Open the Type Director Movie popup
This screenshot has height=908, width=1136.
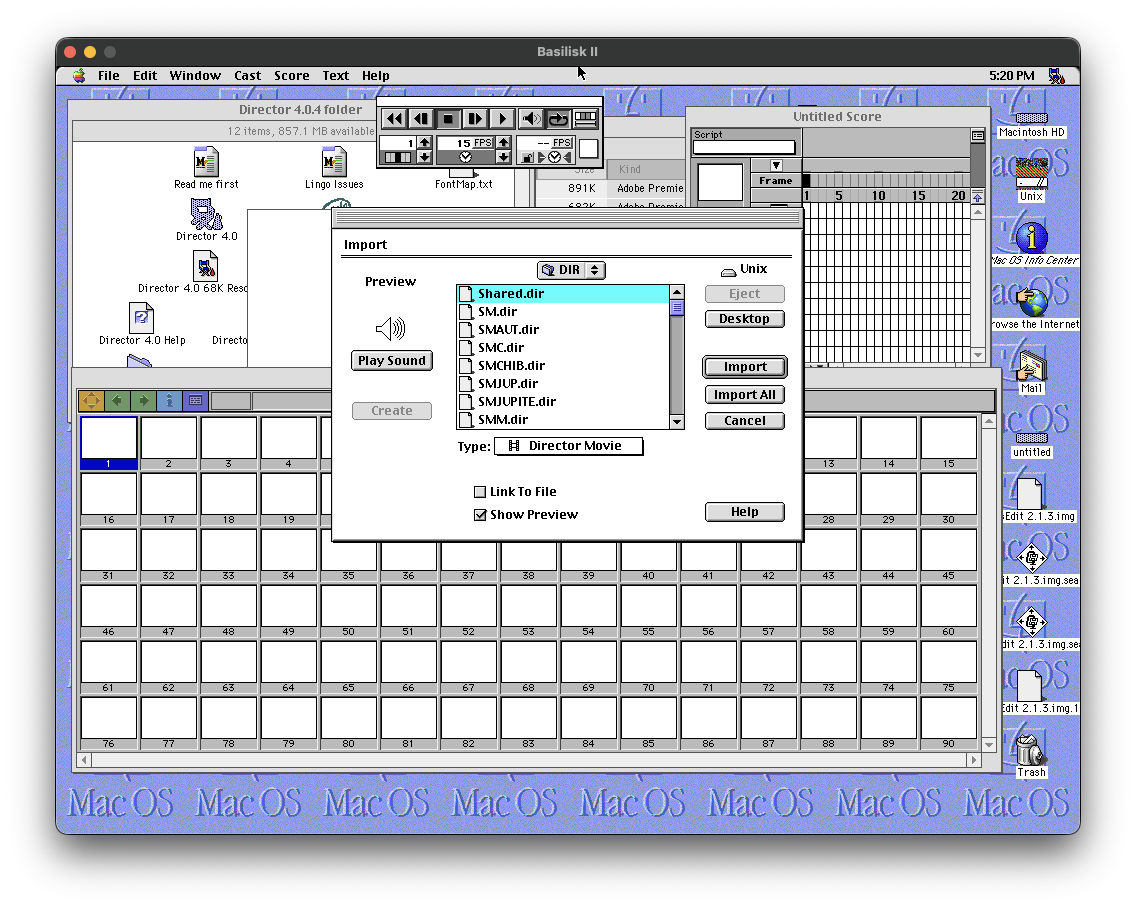(x=568, y=446)
